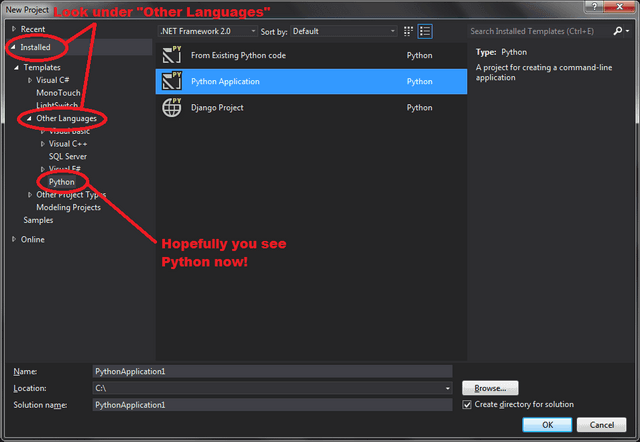Click the Python Application template icon
Viewport: 640px width, 442px height.
coord(171,81)
